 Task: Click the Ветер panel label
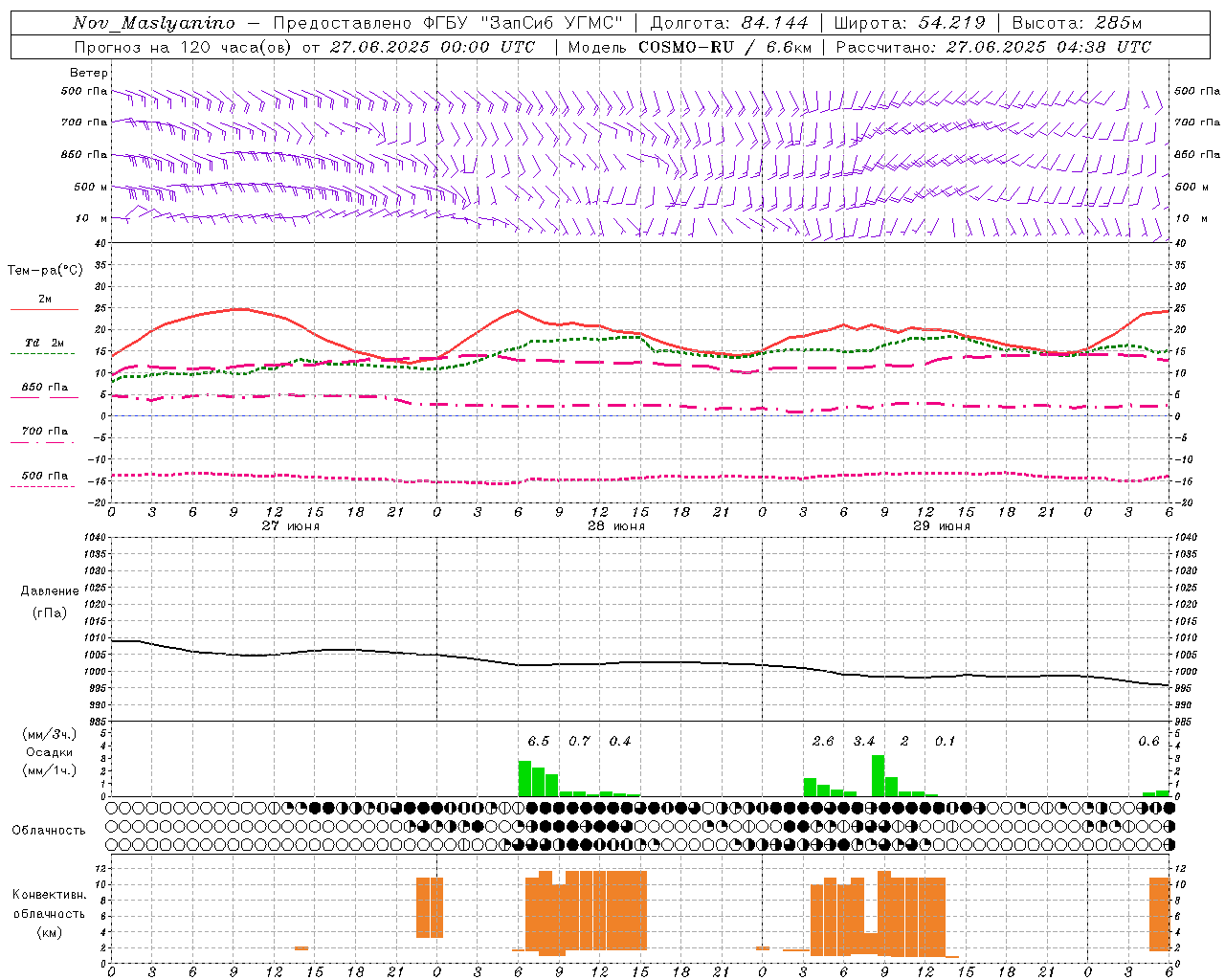click(89, 73)
